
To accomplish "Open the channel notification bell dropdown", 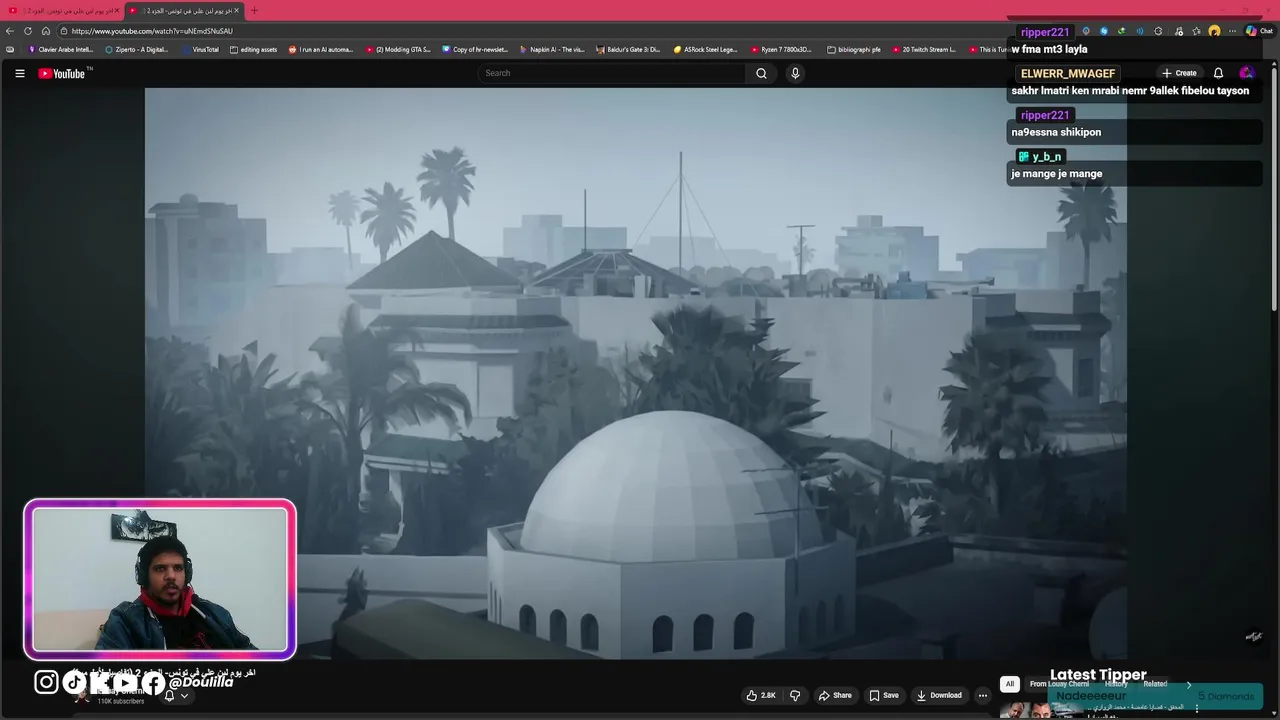I will 176,696.
